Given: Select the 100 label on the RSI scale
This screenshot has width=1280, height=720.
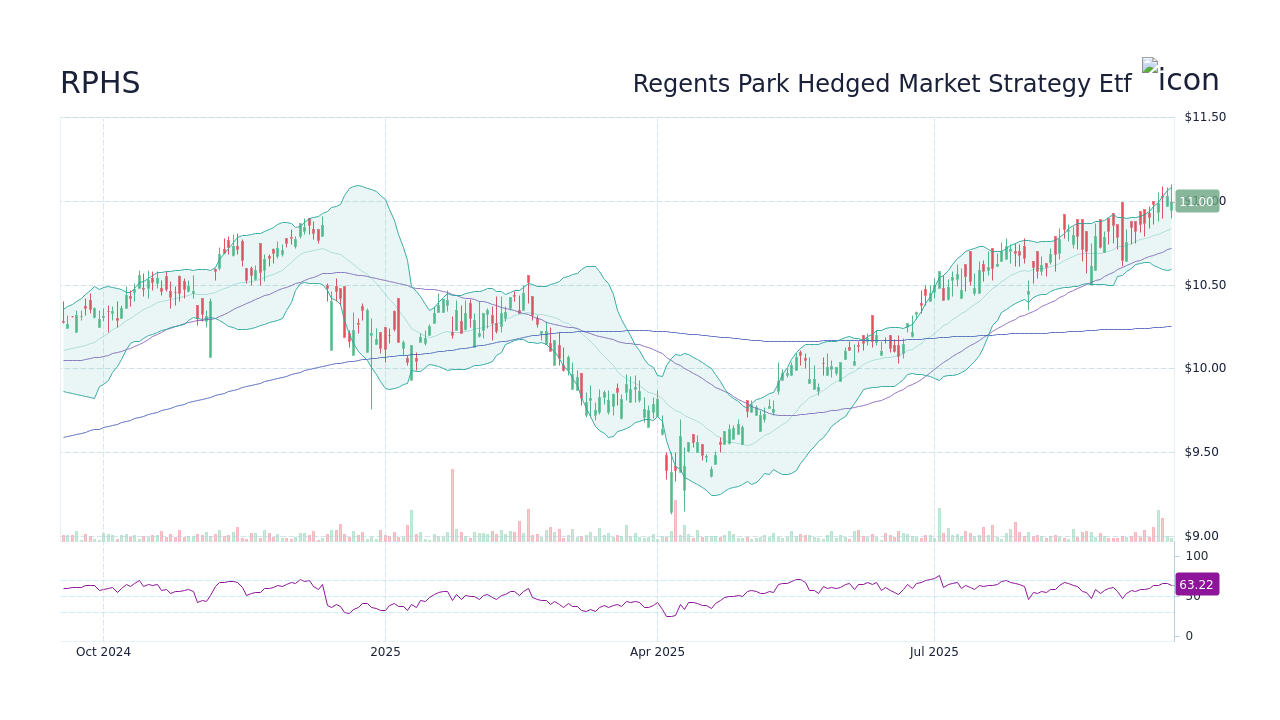Looking at the screenshot, I should [x=1197, y=556].
